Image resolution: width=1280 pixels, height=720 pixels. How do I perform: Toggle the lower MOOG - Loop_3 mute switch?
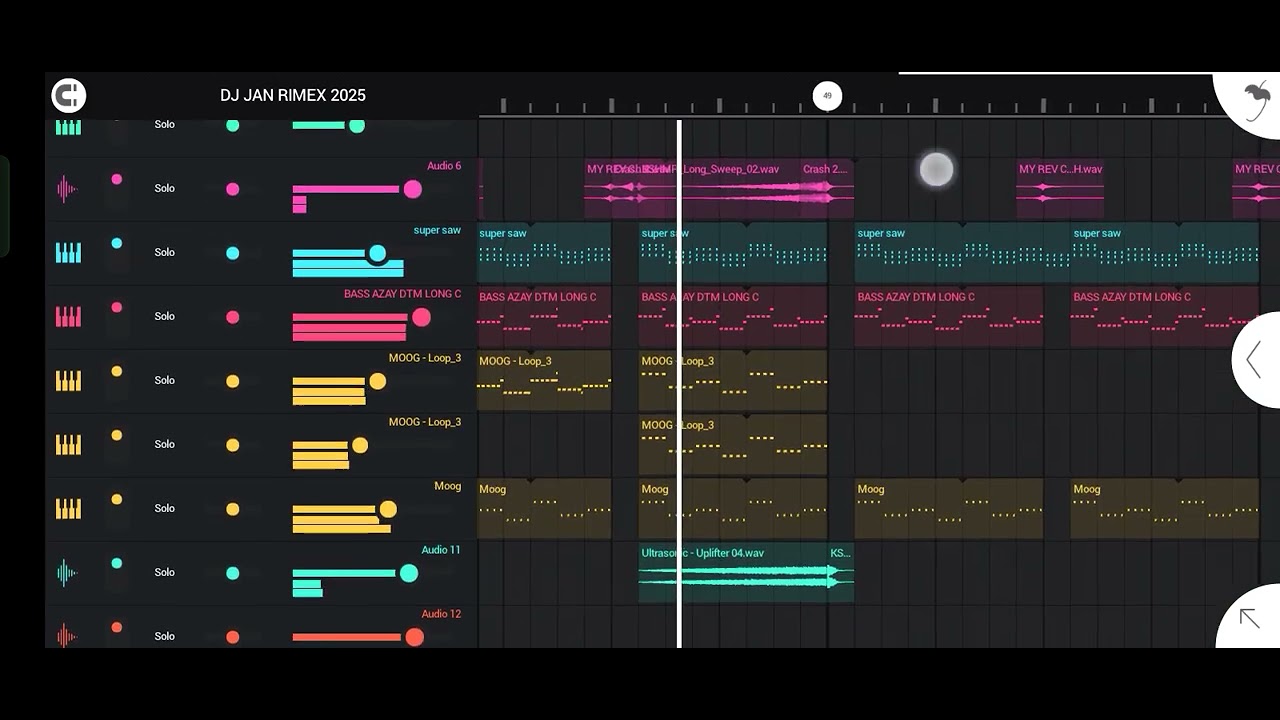coord(117,436)
